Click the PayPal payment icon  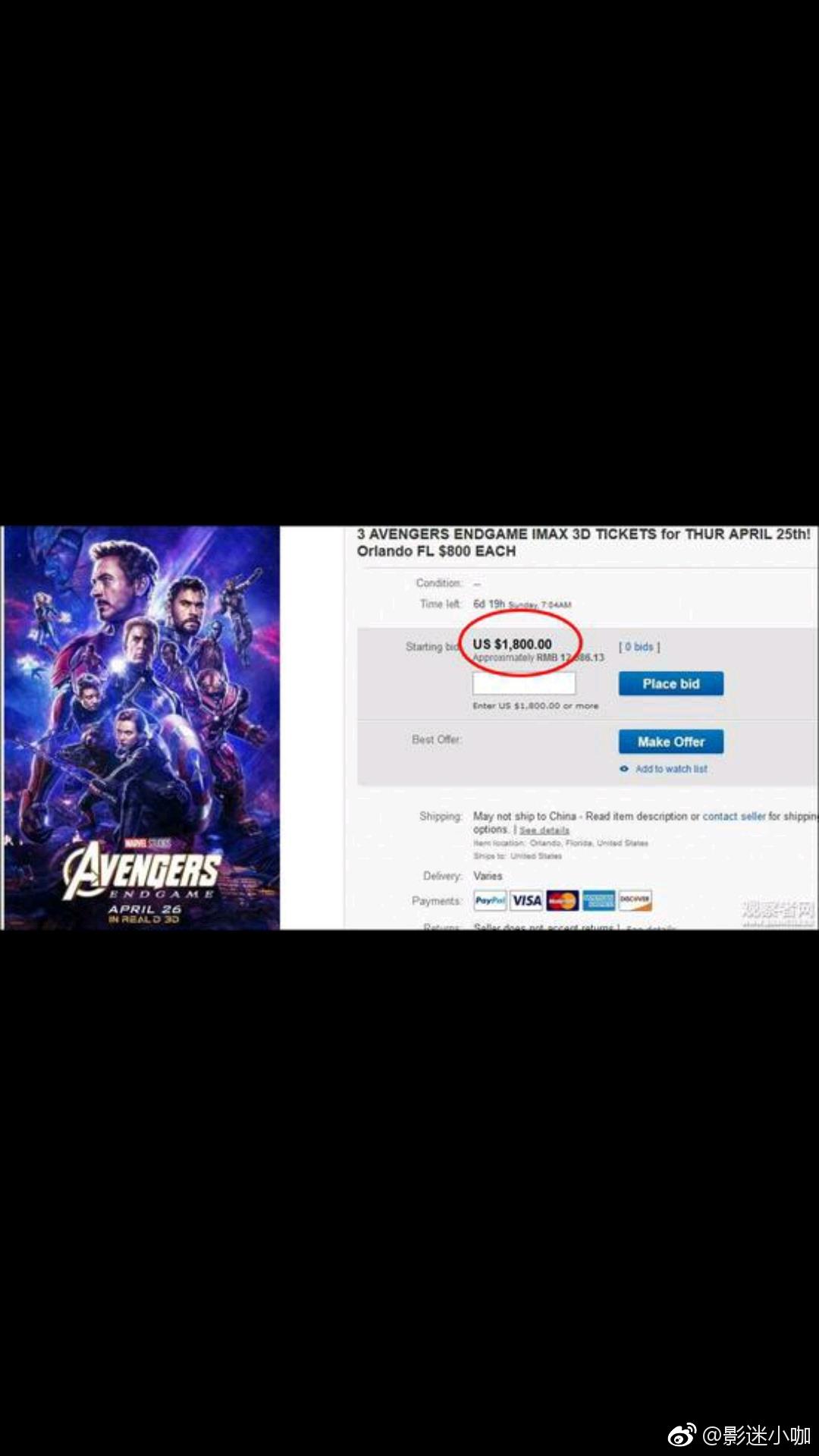pyautogui.click(x=490, y=901)
